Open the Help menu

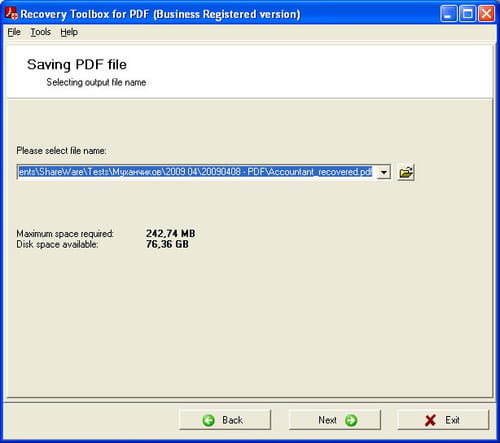(x=69, y=32)
